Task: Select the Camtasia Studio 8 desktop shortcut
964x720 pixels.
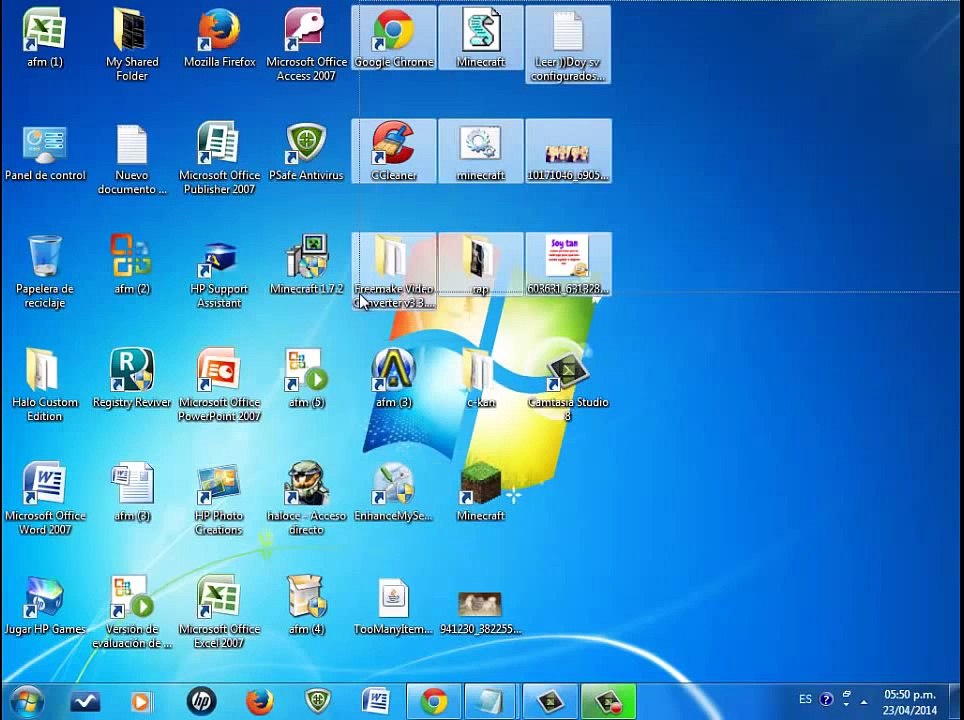Action: [x=568, y=385]
